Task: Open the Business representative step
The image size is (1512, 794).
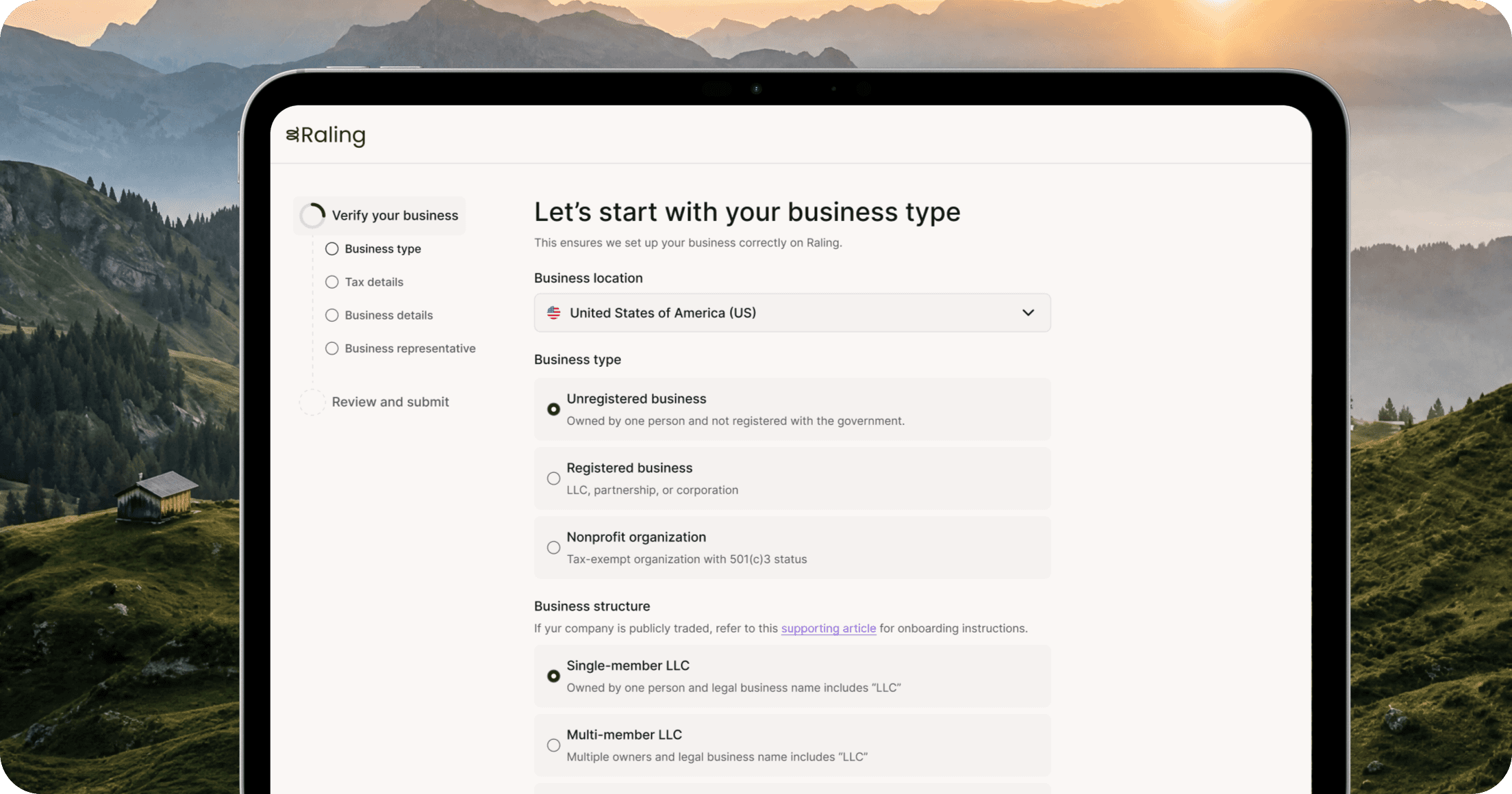Action: coord(410,348)
